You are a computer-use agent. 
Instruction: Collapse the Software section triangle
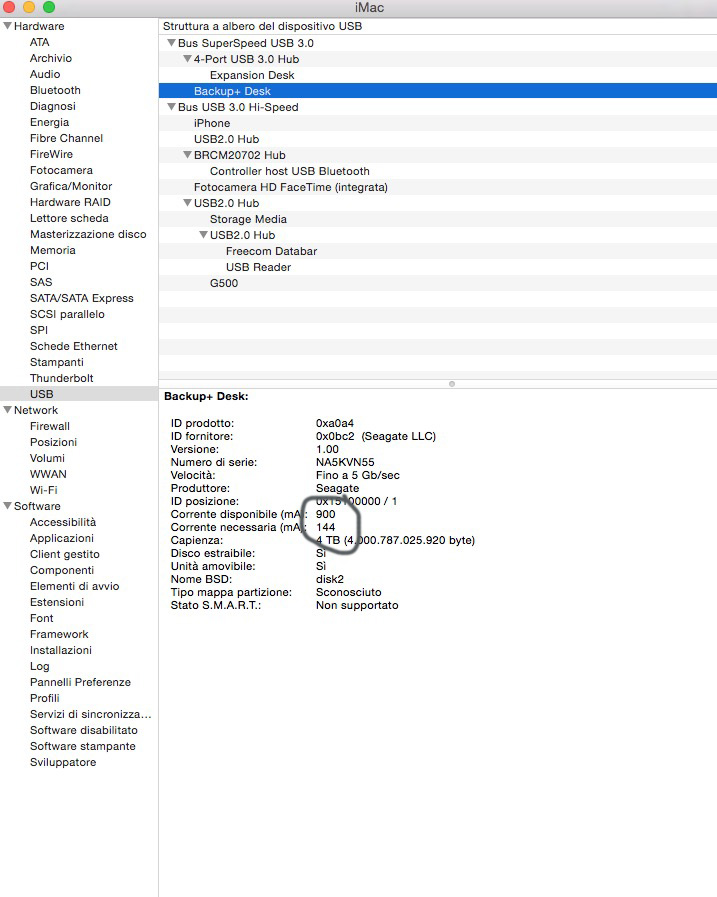tap(7, 506)
